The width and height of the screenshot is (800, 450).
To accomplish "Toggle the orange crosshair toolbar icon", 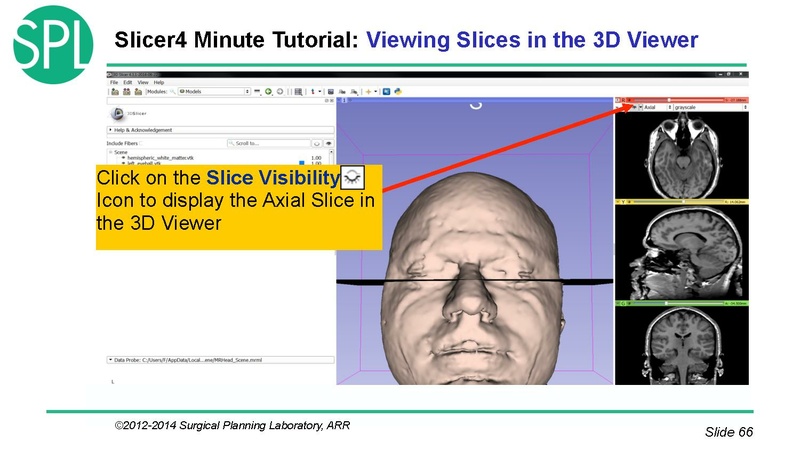I will [x=368, y=92].
